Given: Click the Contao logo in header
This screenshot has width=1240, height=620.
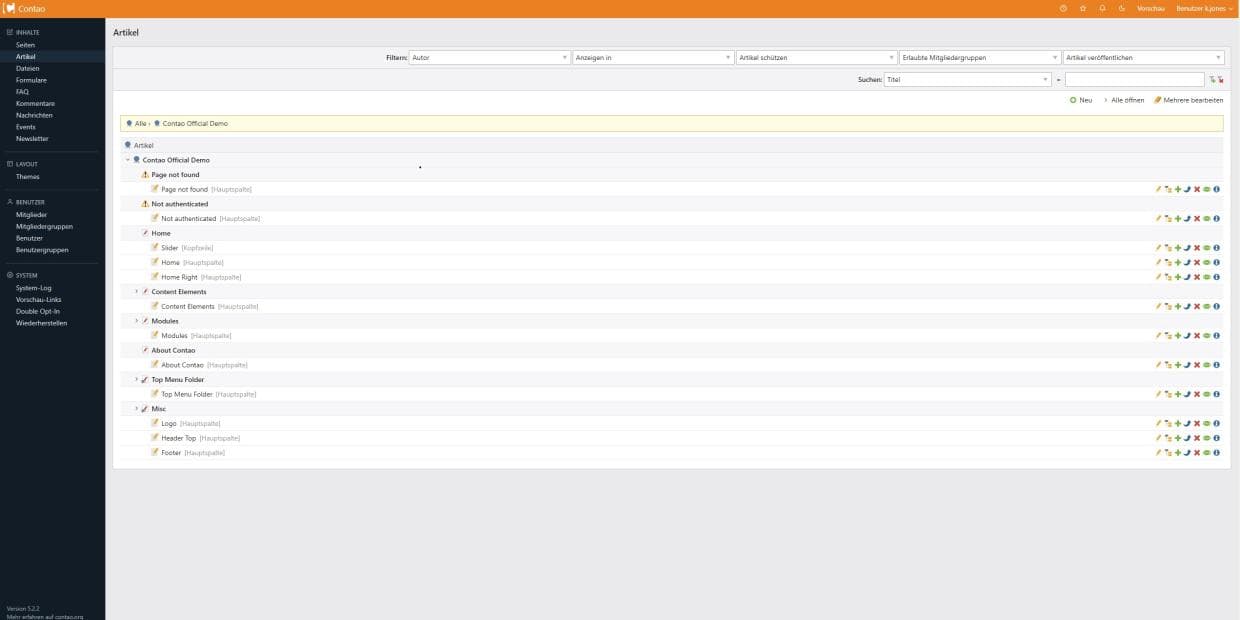Looking at the screenshot, I should click(24, 8).
